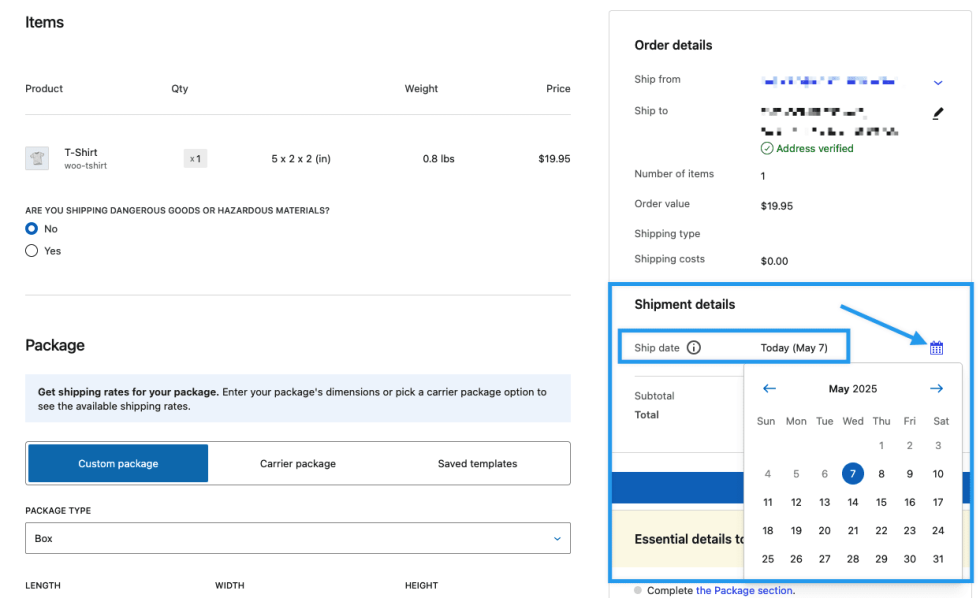Select No for dangerous goods
The height and width of the screenshot is (598, 980).
click(32, 229)
